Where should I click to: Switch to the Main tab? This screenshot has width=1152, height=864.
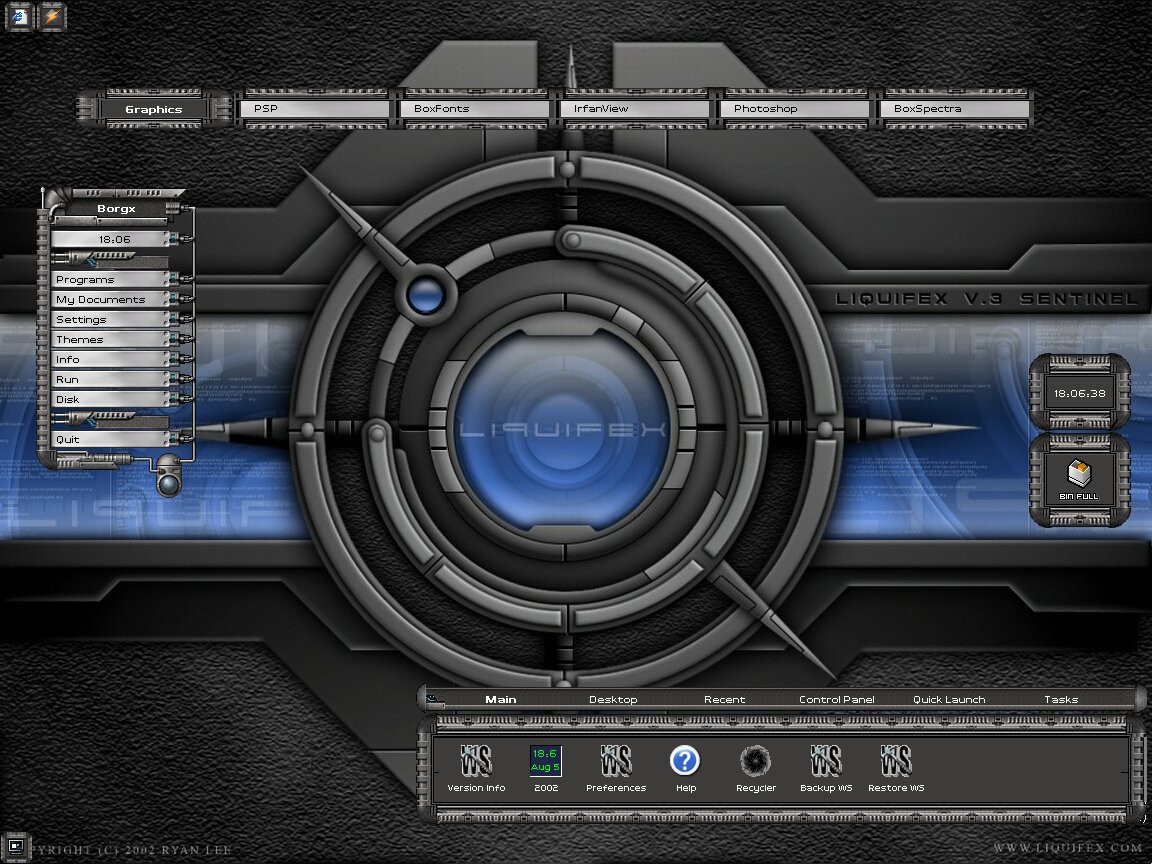[x=500, y=699]
